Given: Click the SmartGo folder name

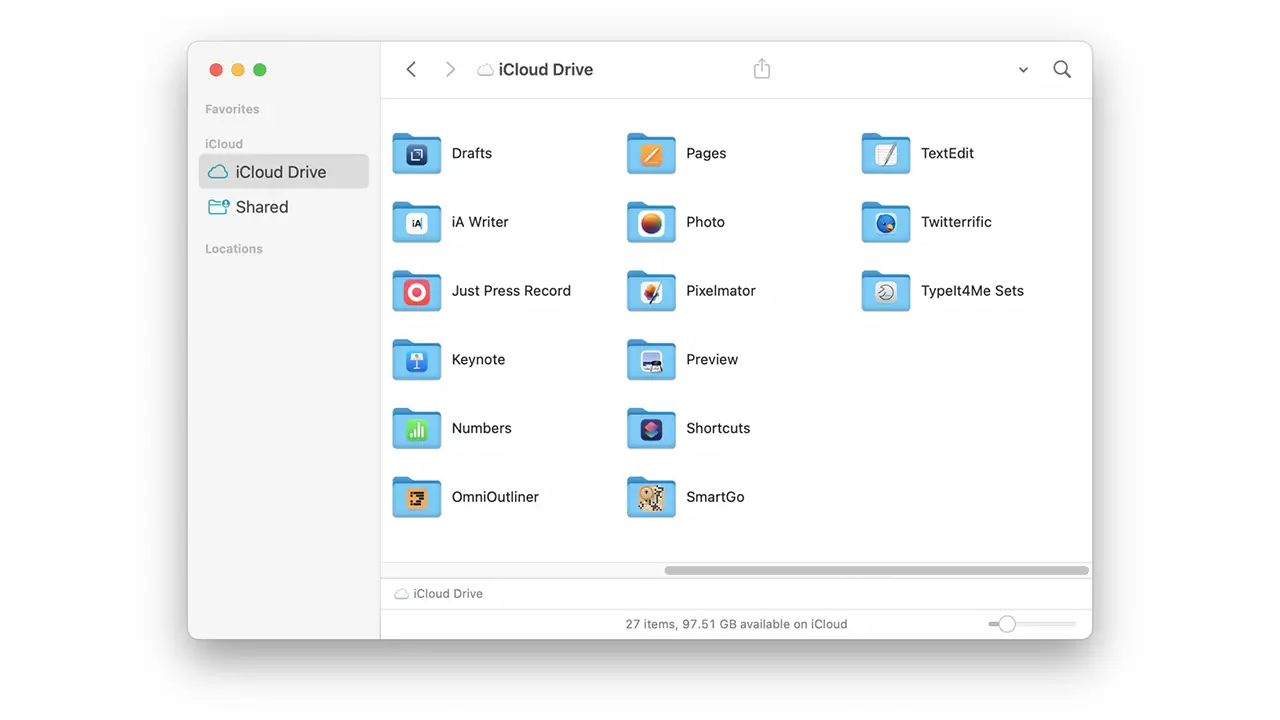Looking at the screenshot, I should coord(715,497).
